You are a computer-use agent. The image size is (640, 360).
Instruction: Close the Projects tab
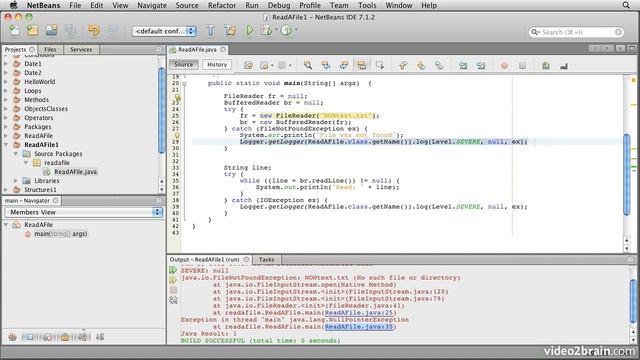(32, 49)
